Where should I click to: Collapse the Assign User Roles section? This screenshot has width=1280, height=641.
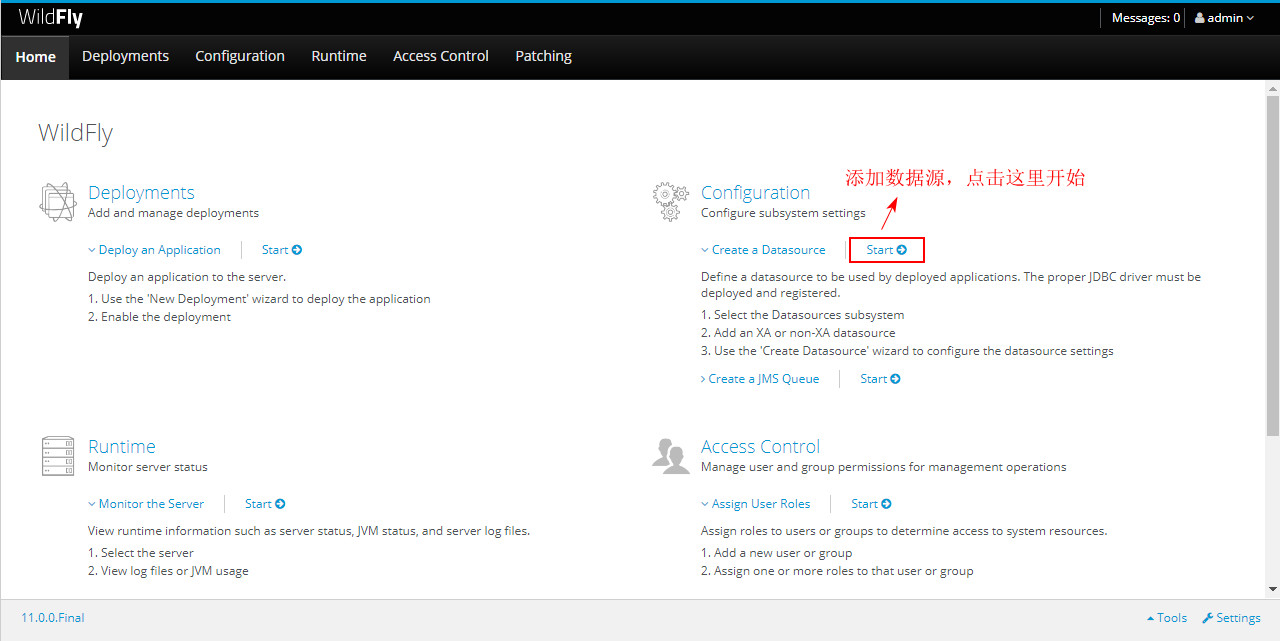756,504
